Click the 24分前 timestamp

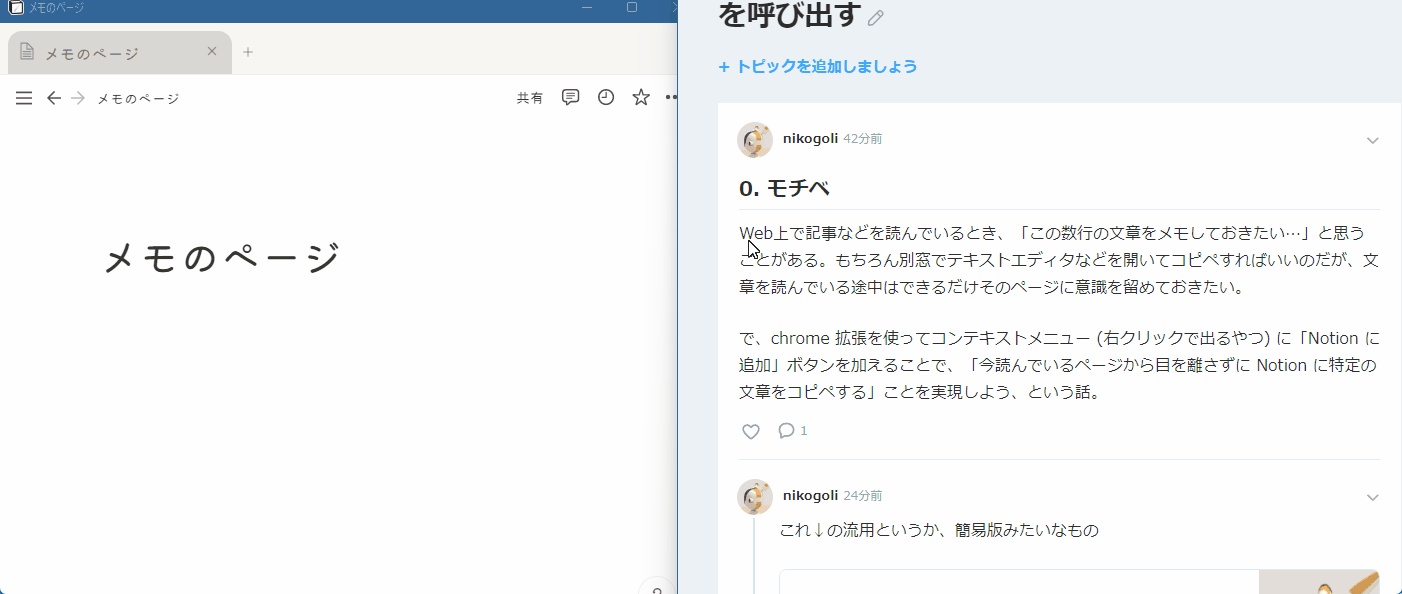(x=863, y=496)
